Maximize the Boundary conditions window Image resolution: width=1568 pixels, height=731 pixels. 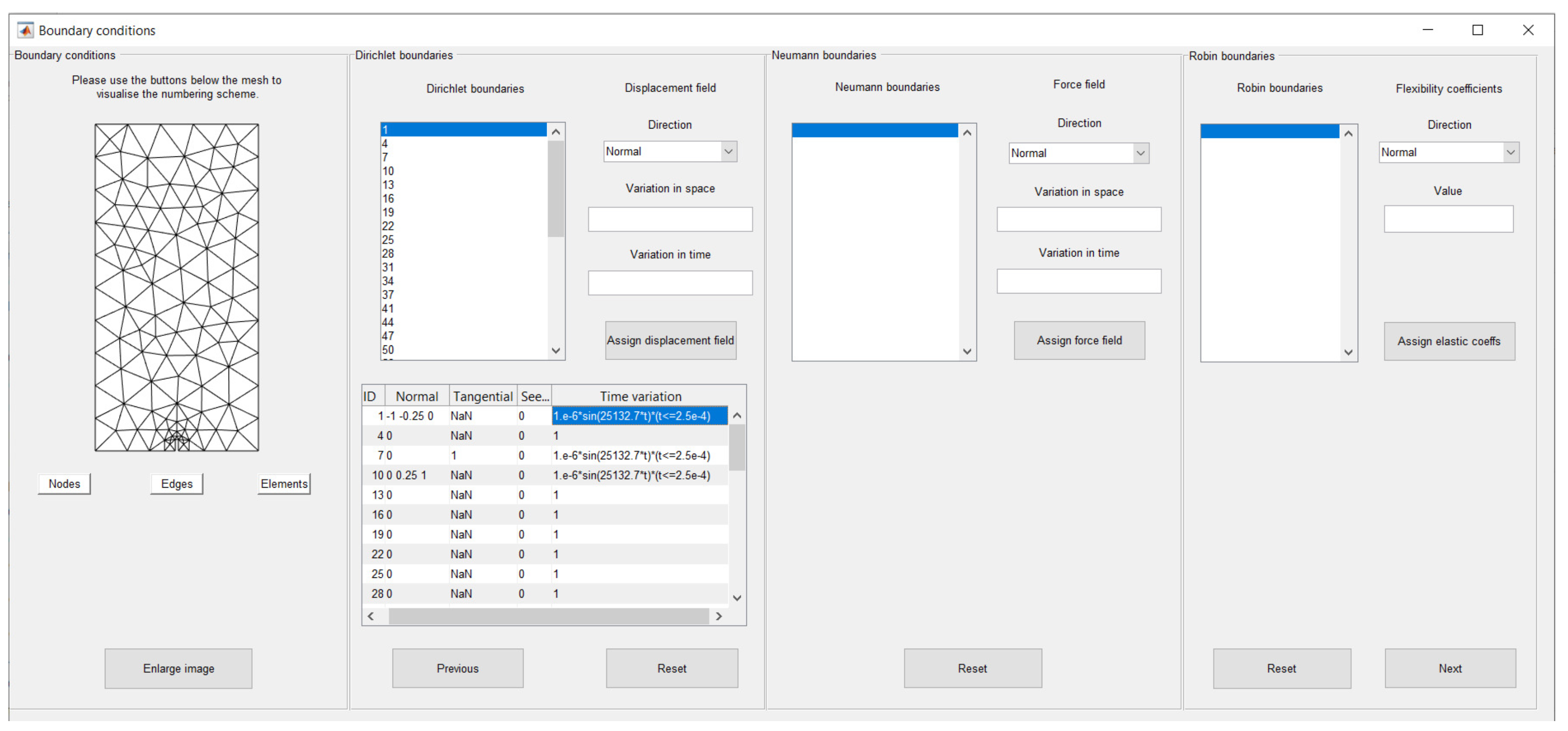coord(1477,30)
